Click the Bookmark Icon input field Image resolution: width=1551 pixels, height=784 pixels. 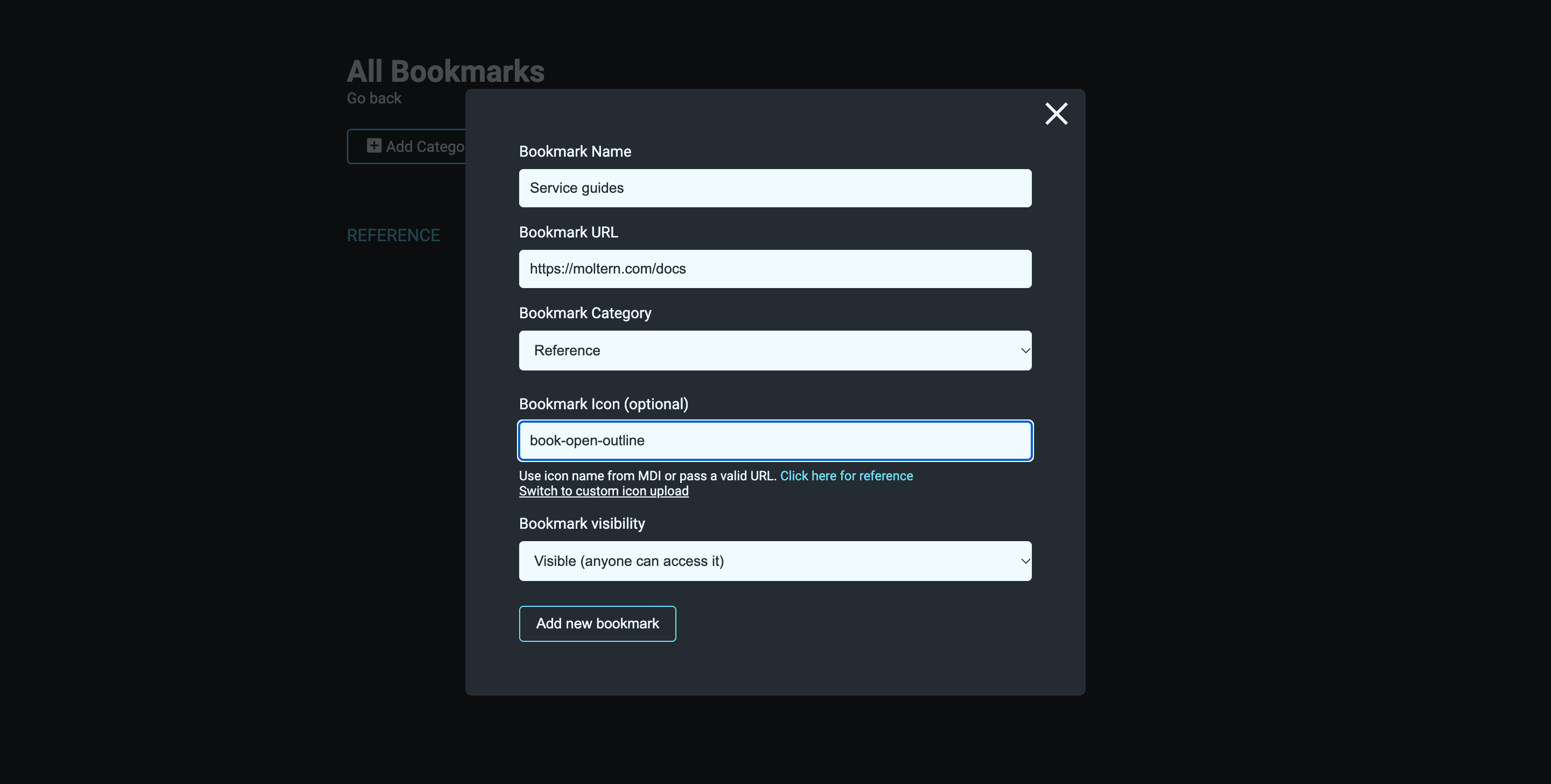point(775,441)
